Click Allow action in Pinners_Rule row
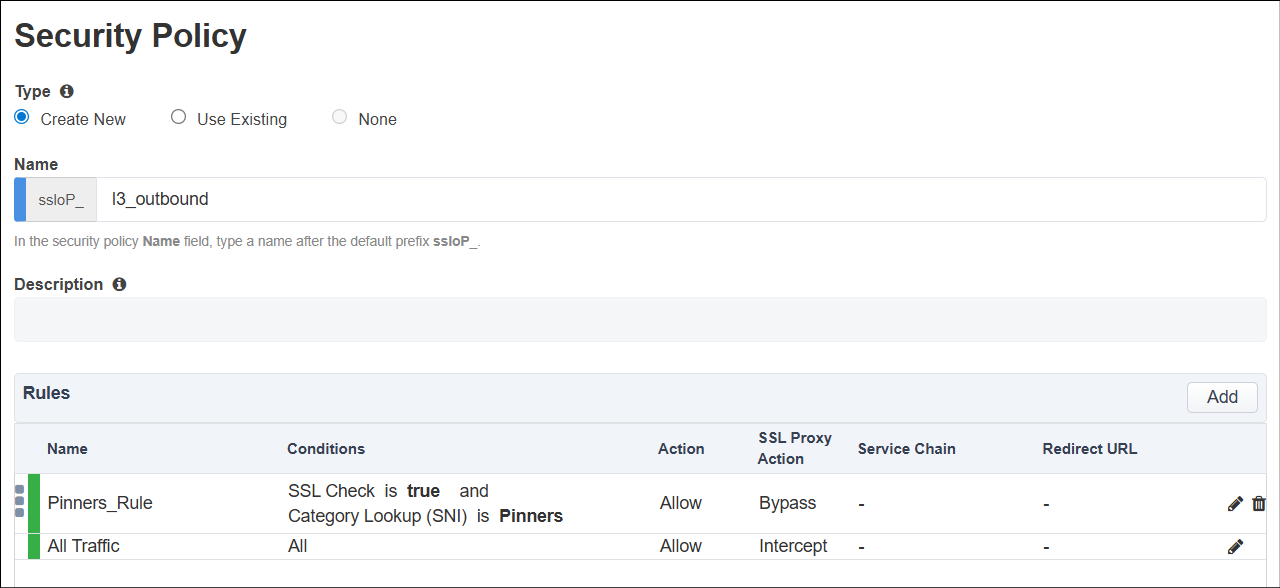 point(681,503)
